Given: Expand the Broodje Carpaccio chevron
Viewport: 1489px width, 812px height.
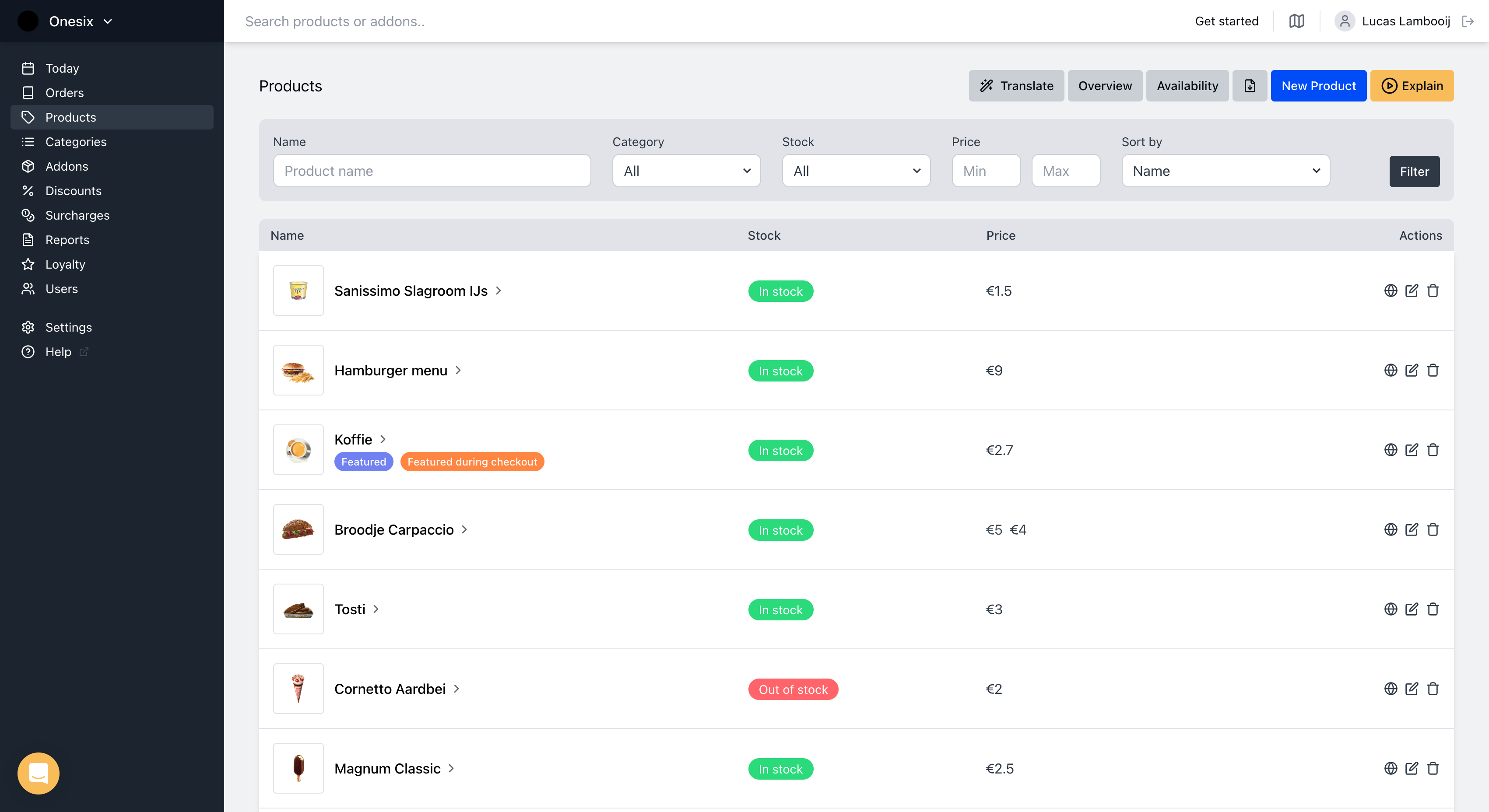Looking at the screenshot, I should (x=464, y=530).
